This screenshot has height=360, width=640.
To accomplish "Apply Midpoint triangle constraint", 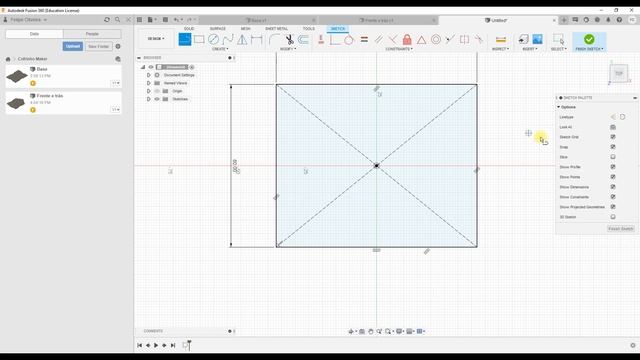I will [421, 40].
